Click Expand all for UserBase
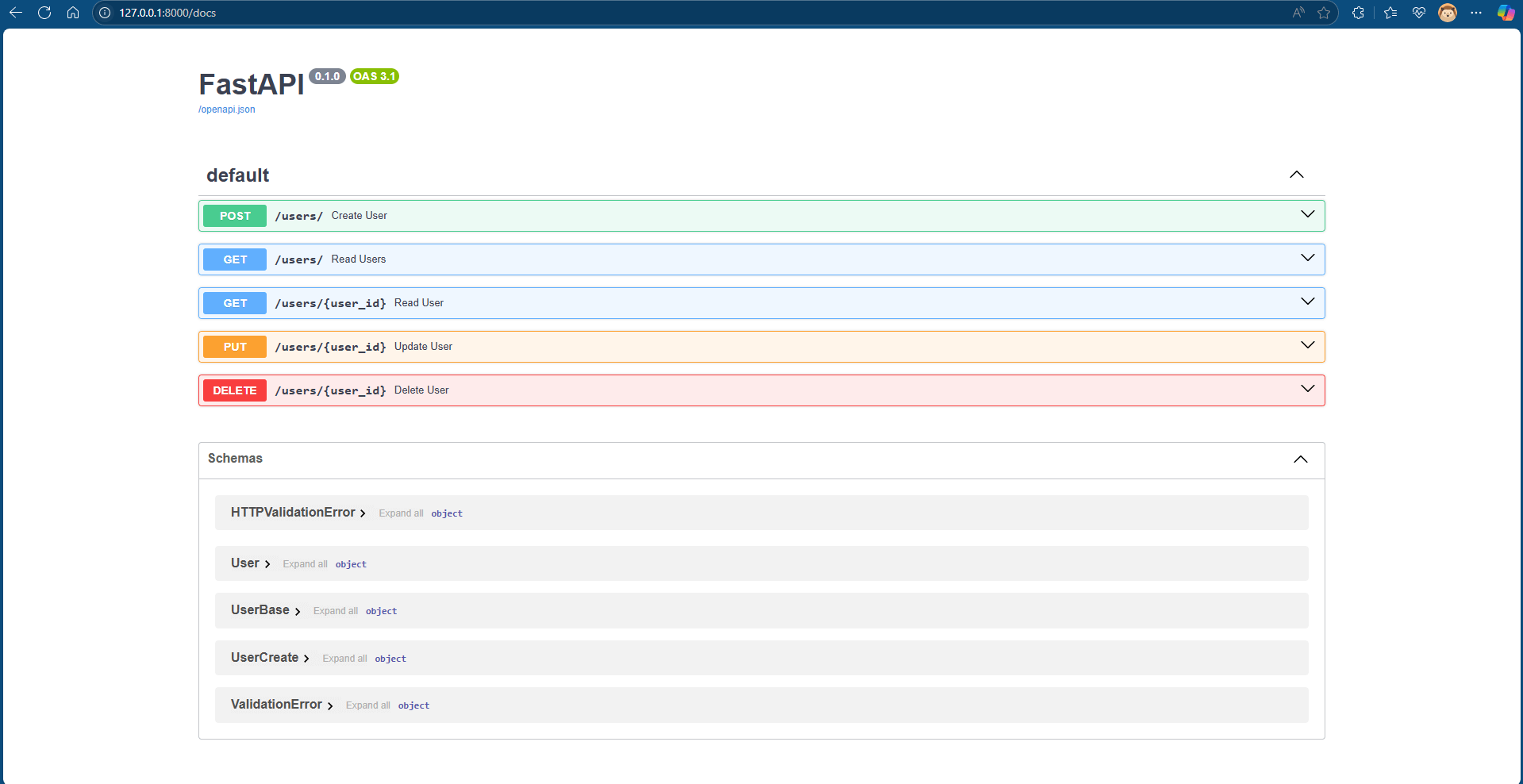 [x=336, y=611]
